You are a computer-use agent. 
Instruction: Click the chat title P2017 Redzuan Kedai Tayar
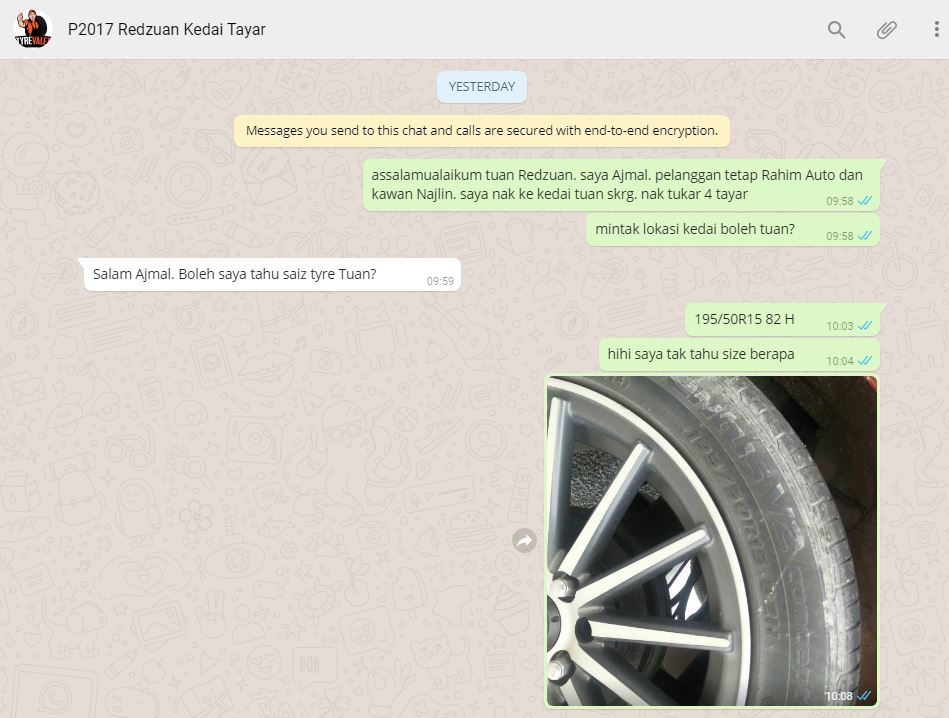click(166, 29)
